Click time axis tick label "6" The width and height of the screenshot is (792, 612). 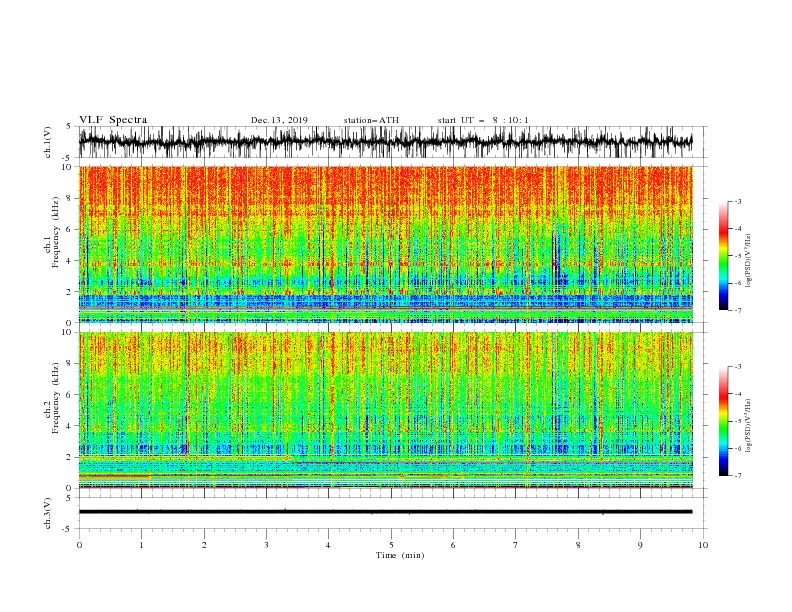pos(453,545)
